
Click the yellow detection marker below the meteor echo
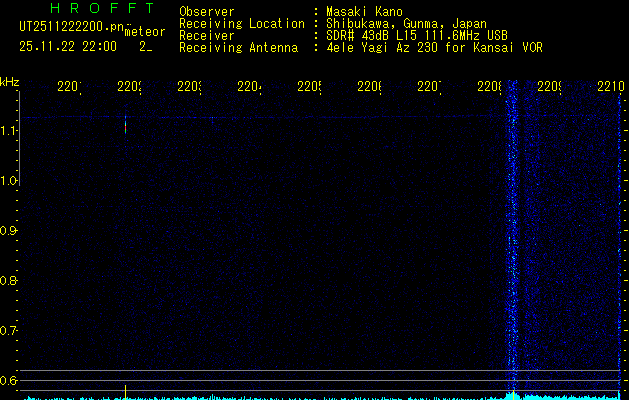(x=126, y=392)
